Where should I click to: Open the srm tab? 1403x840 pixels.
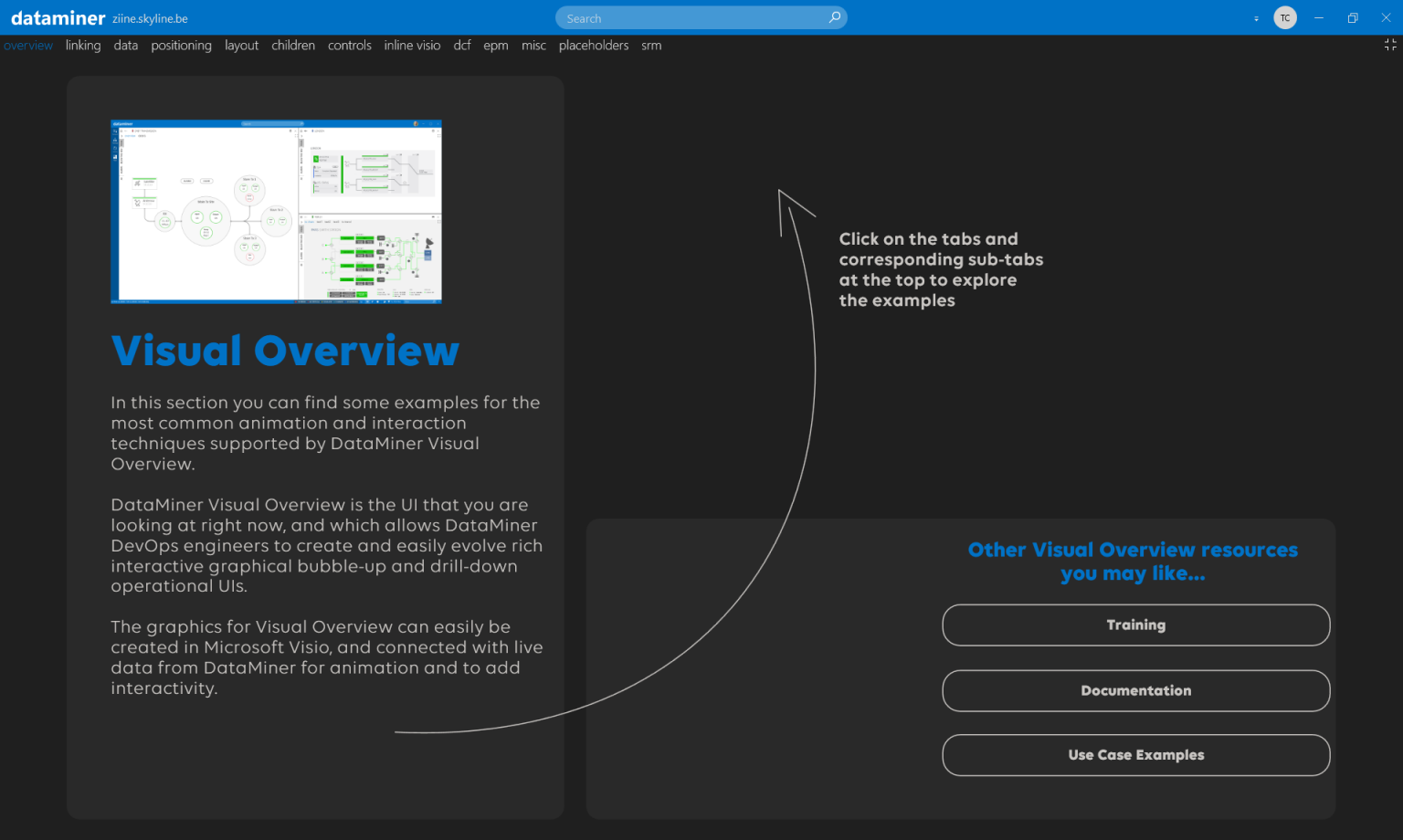(651, 45)
